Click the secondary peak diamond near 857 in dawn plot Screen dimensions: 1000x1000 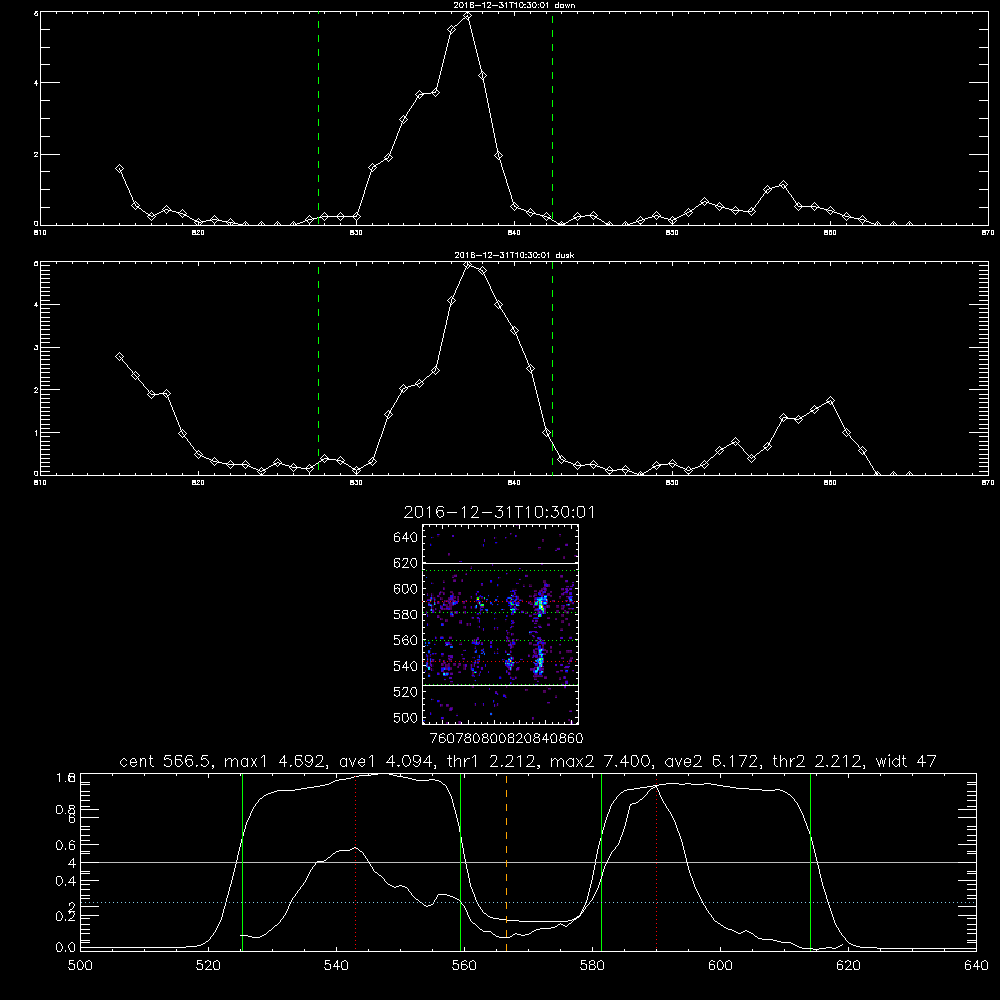pyautogui.click(x=783, y=185)
